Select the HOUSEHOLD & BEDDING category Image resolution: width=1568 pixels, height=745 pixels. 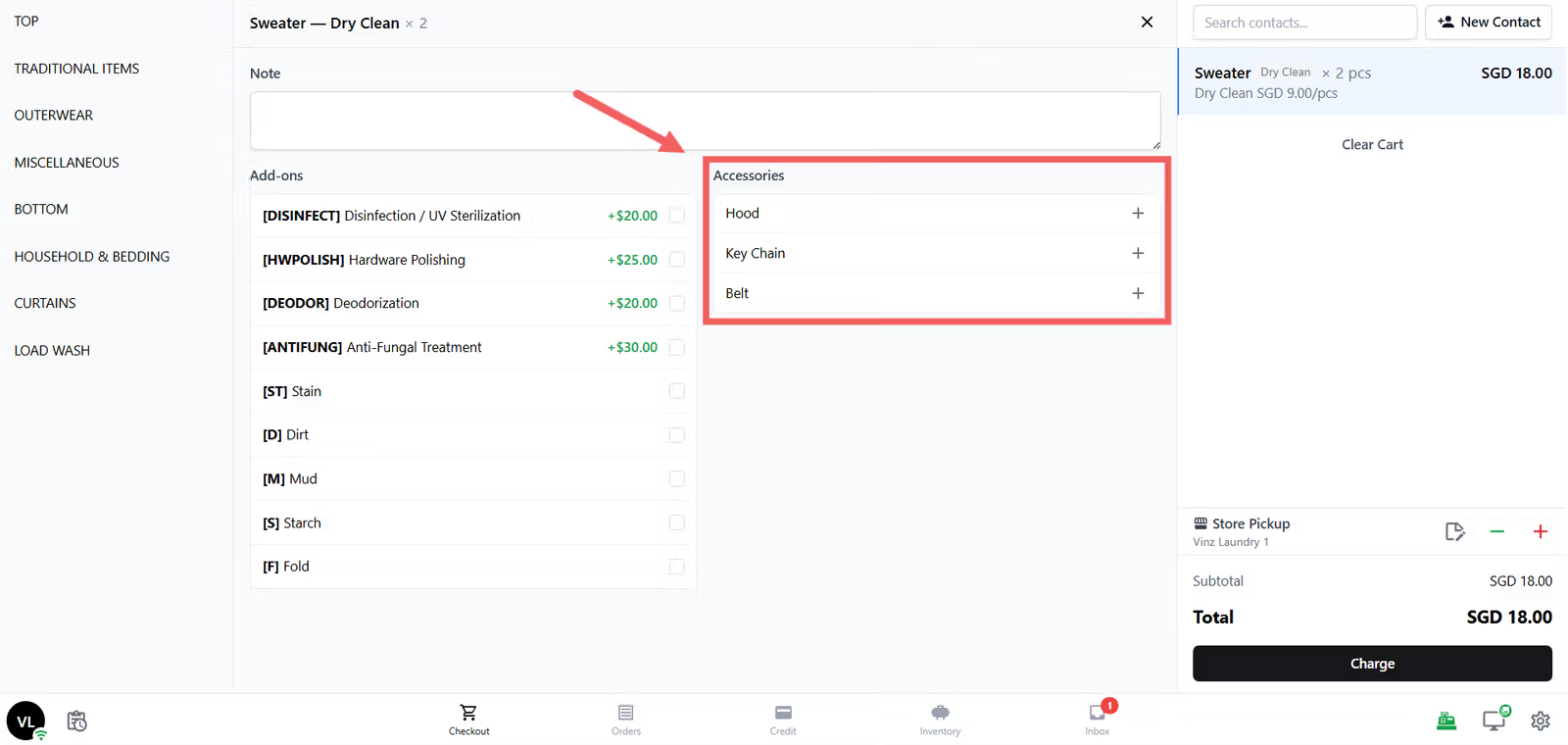[x=92, y=257]
